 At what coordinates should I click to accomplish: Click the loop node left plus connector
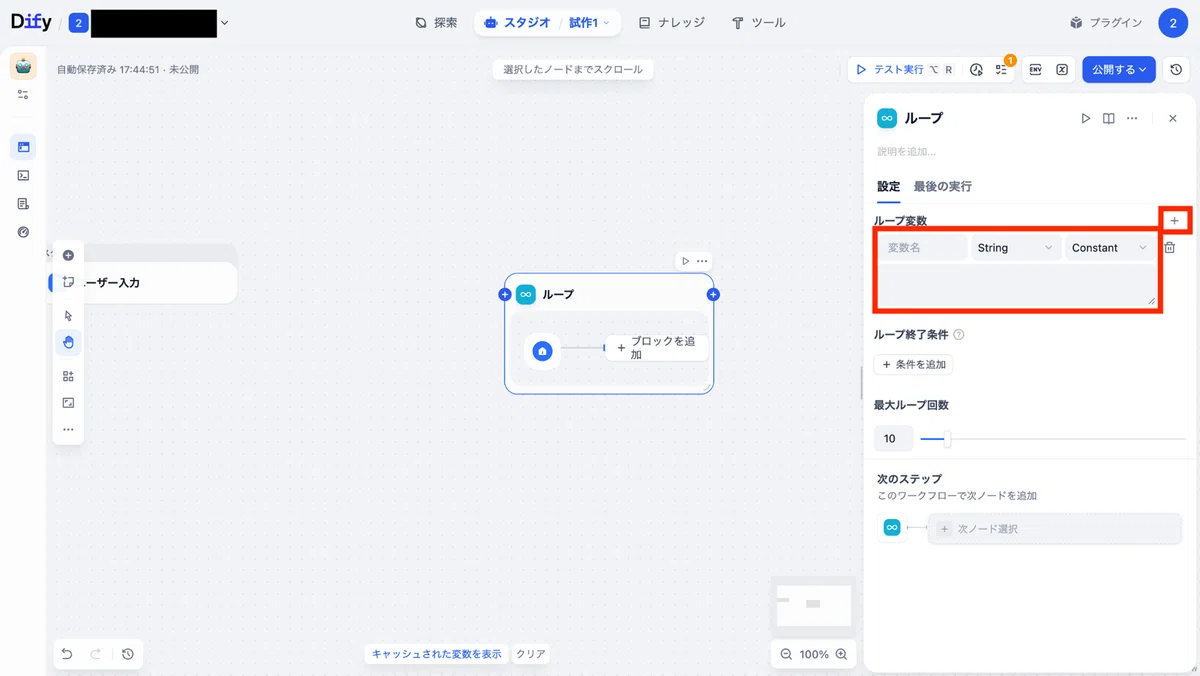505,294
